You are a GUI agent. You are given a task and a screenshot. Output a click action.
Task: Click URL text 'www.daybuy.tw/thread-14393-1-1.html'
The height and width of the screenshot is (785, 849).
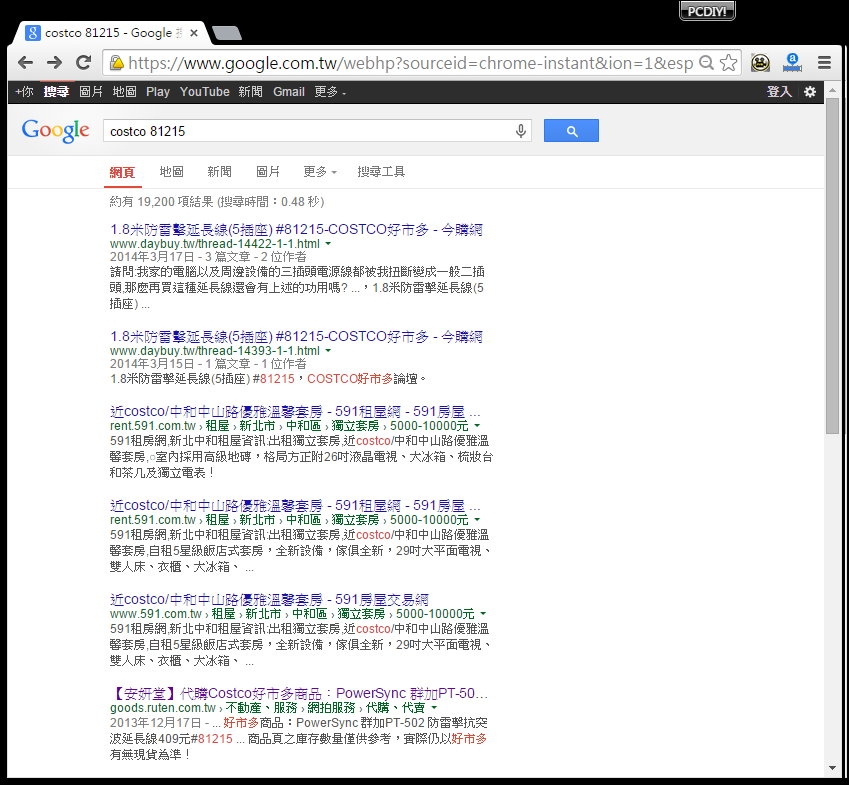point(215,351)
